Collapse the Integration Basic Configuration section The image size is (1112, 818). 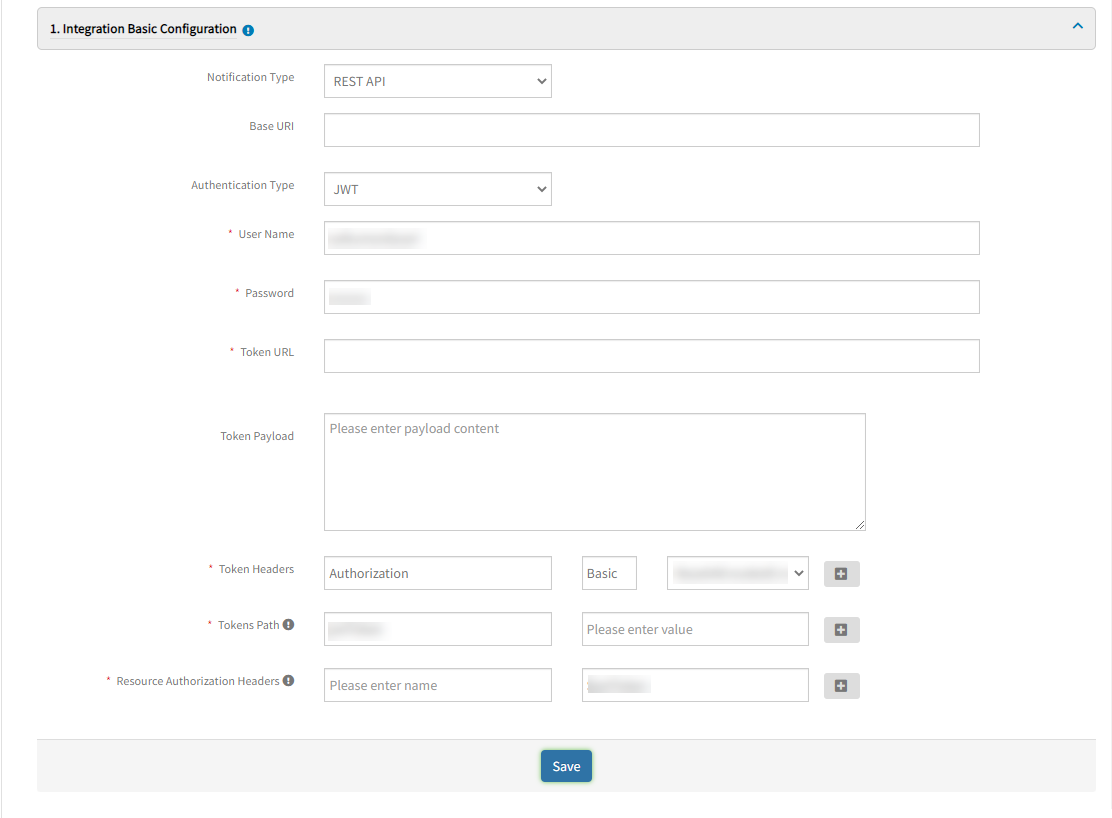[x=1077, y=26]
